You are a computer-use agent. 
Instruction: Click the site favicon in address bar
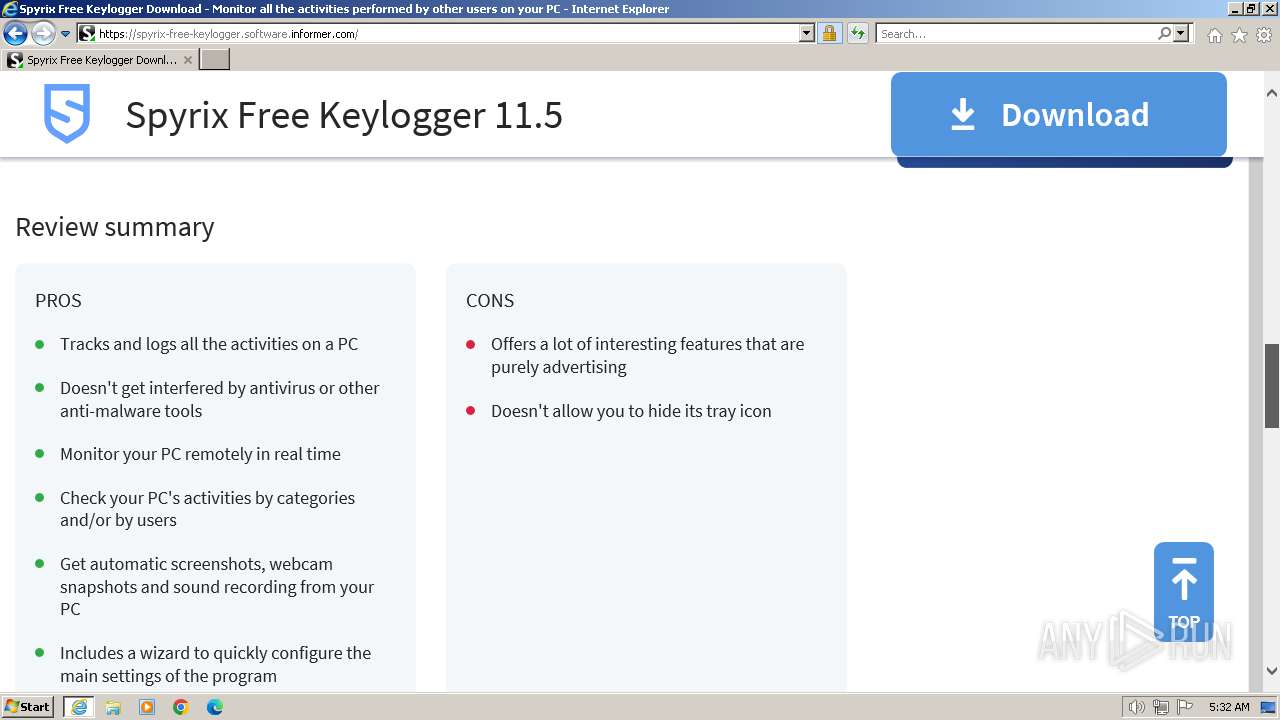[87, 34]
